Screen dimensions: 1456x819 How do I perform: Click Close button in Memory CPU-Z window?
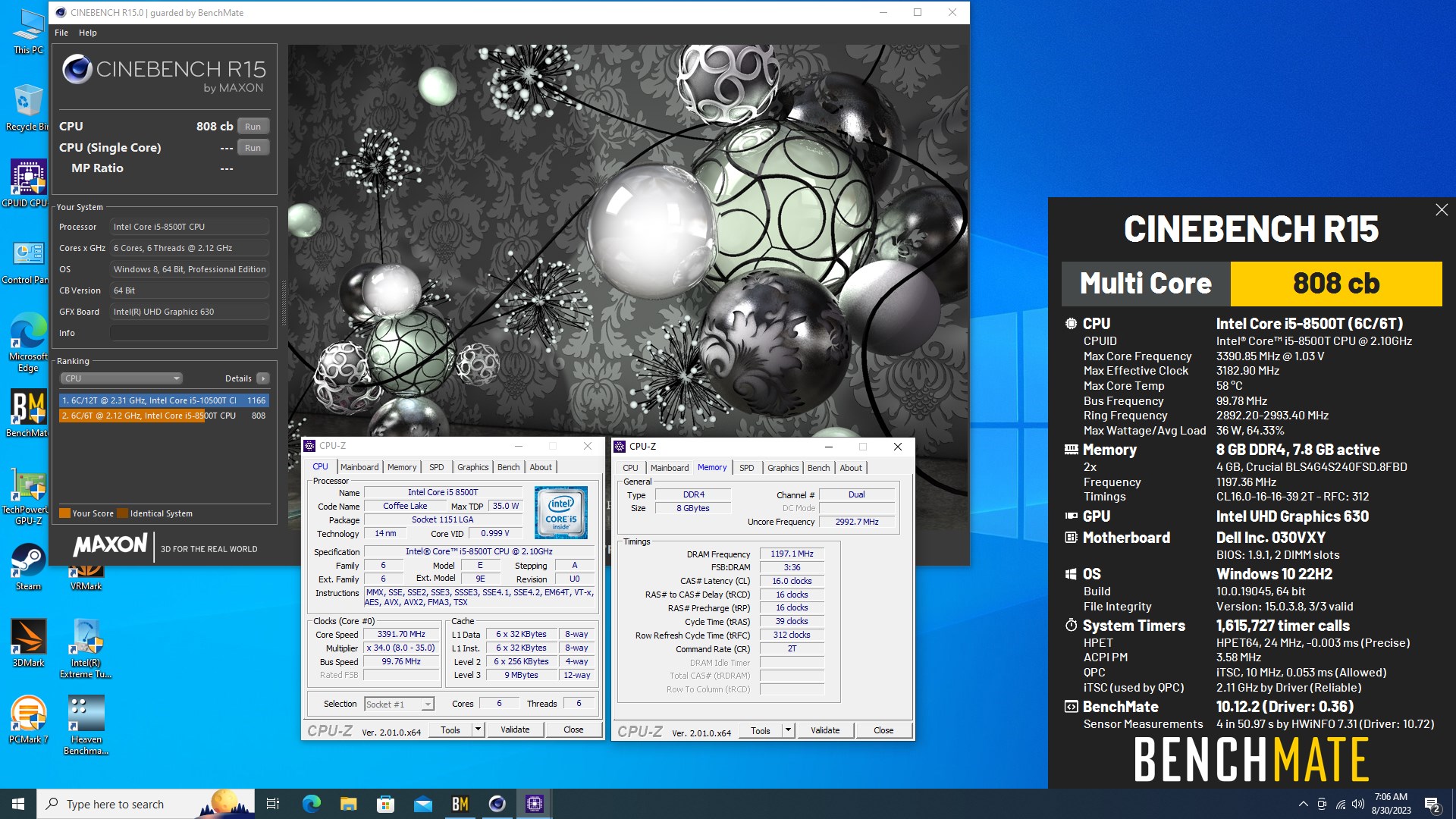click(x=883, y=730)
